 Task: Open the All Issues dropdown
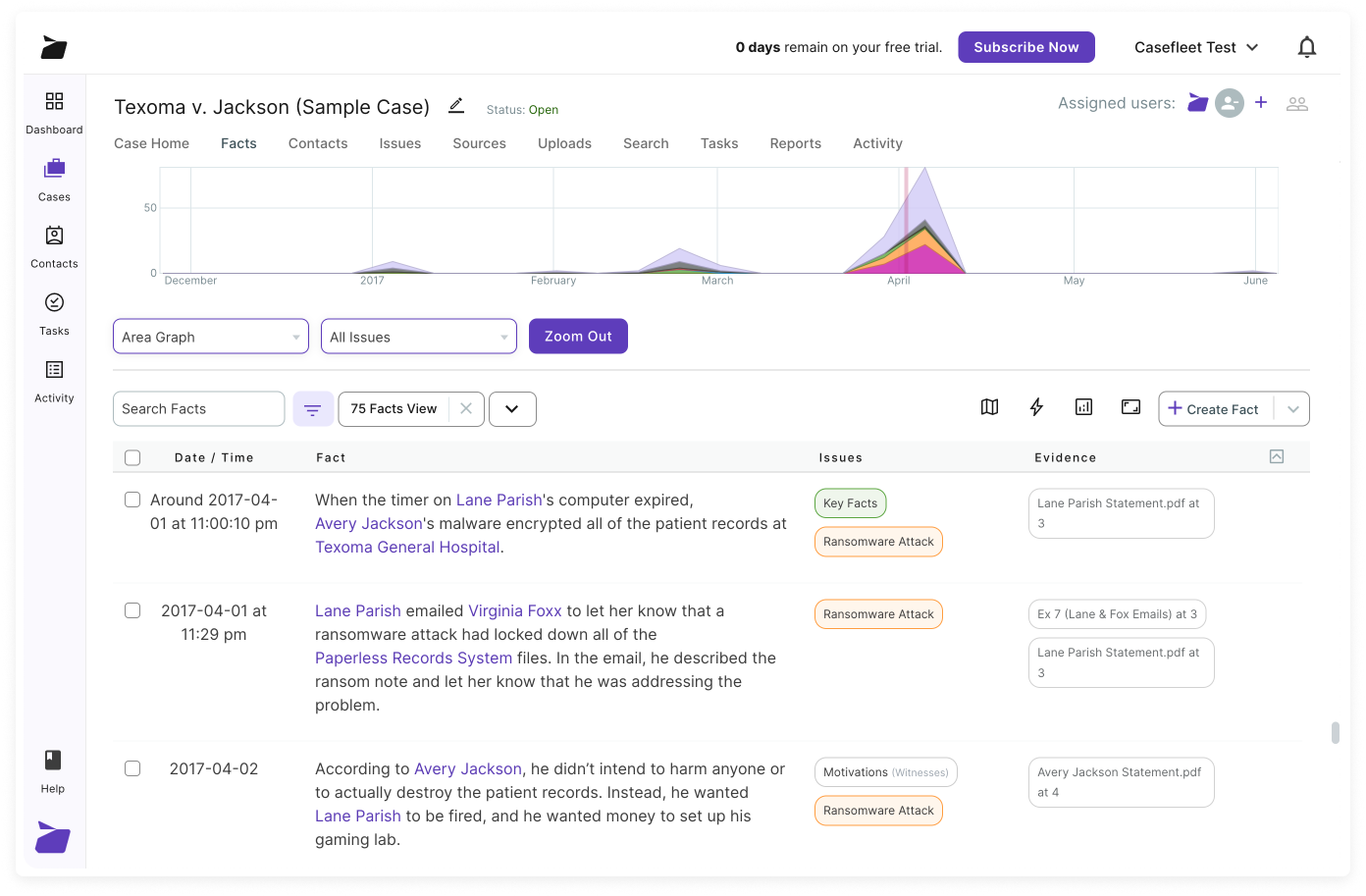click(418, 336)
